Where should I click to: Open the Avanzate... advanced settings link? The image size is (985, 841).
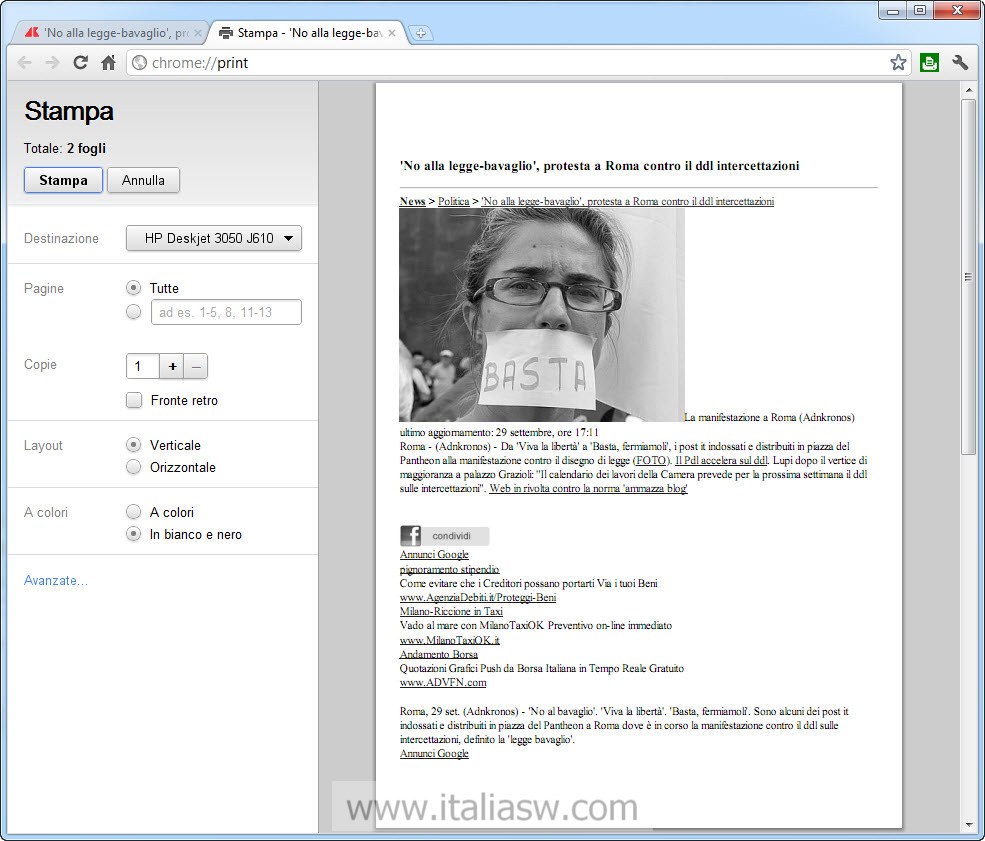click(55, 580)
